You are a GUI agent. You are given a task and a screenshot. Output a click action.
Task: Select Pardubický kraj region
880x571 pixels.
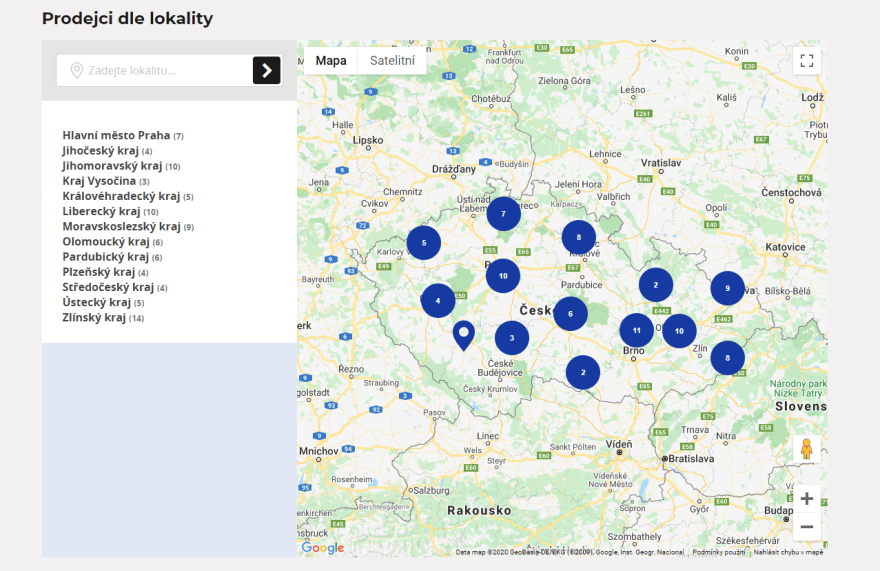point(112,257)
